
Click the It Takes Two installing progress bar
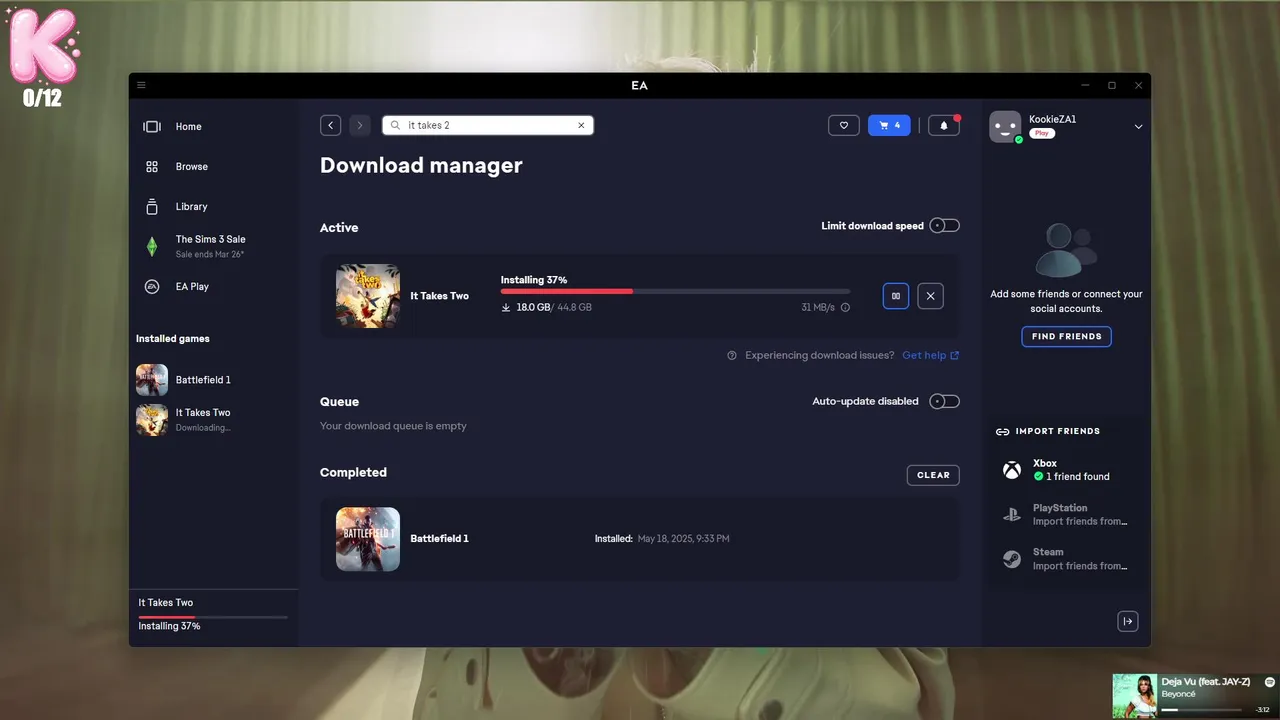pyautogui.click(x=675, y=291)
